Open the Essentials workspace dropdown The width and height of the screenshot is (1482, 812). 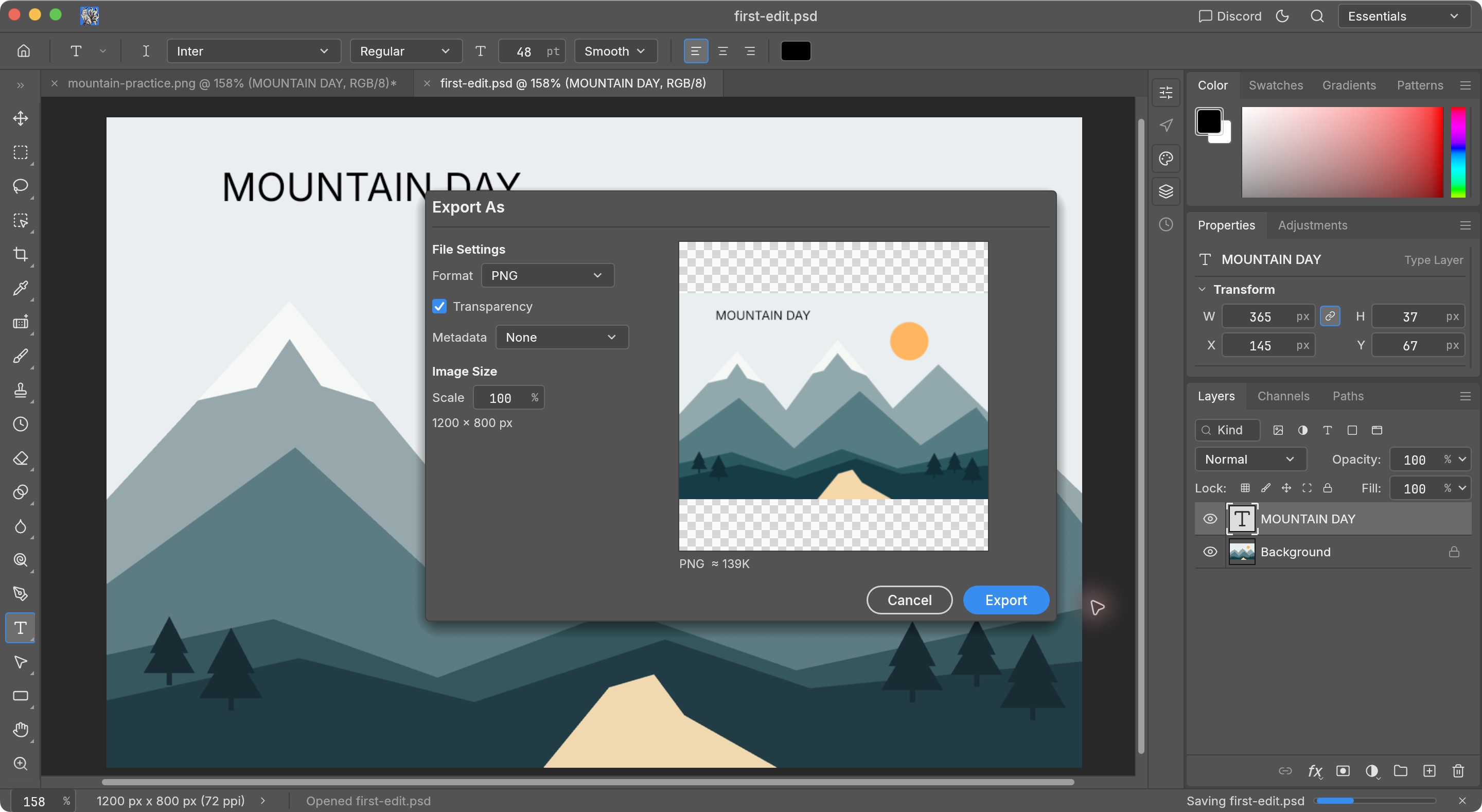click(x=1404, y=16)
